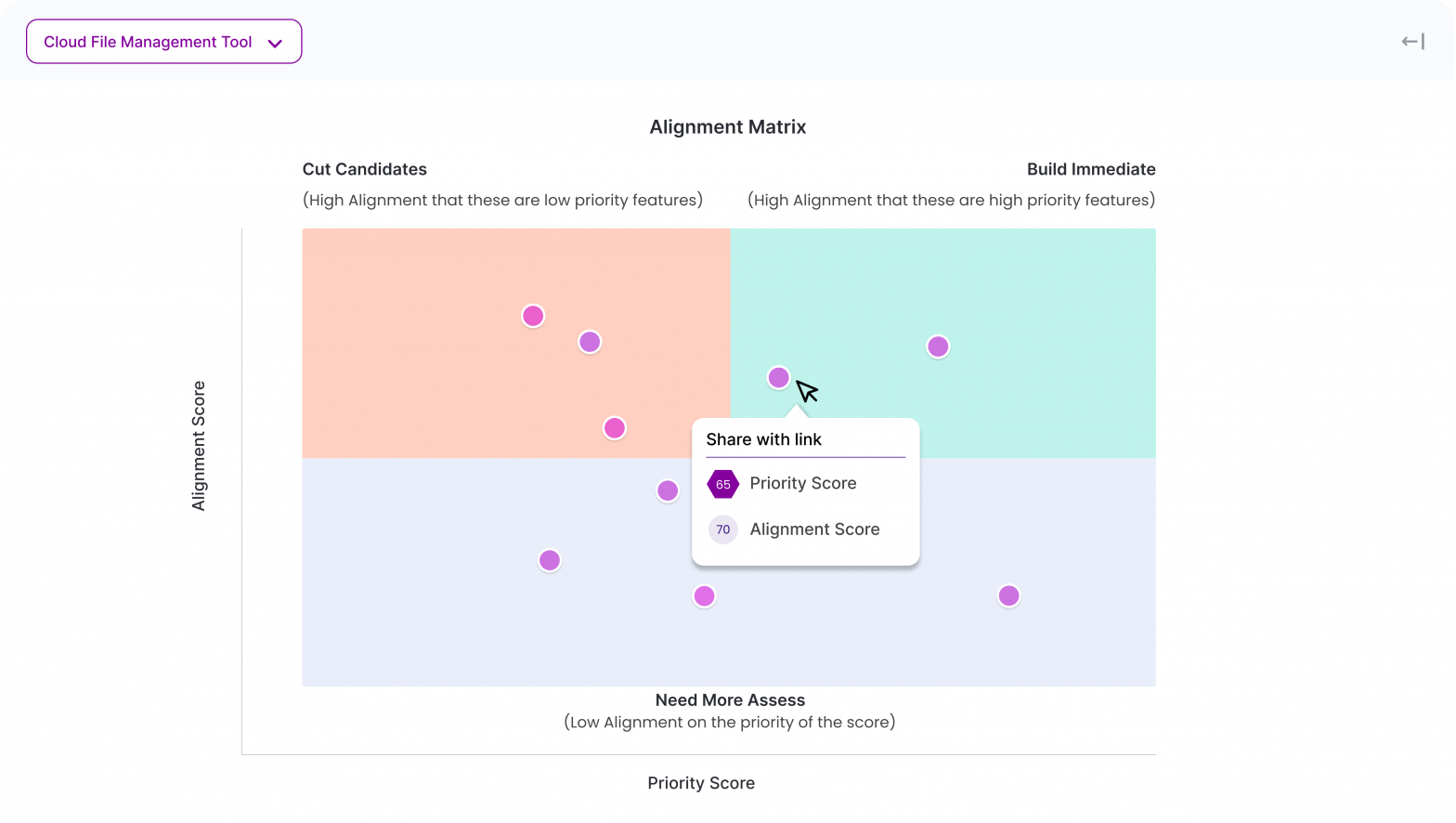The image size is (1456, 823).
Task: Toggle the second dot in Cut Candidates quadrant
Action: tap(590, 342)
